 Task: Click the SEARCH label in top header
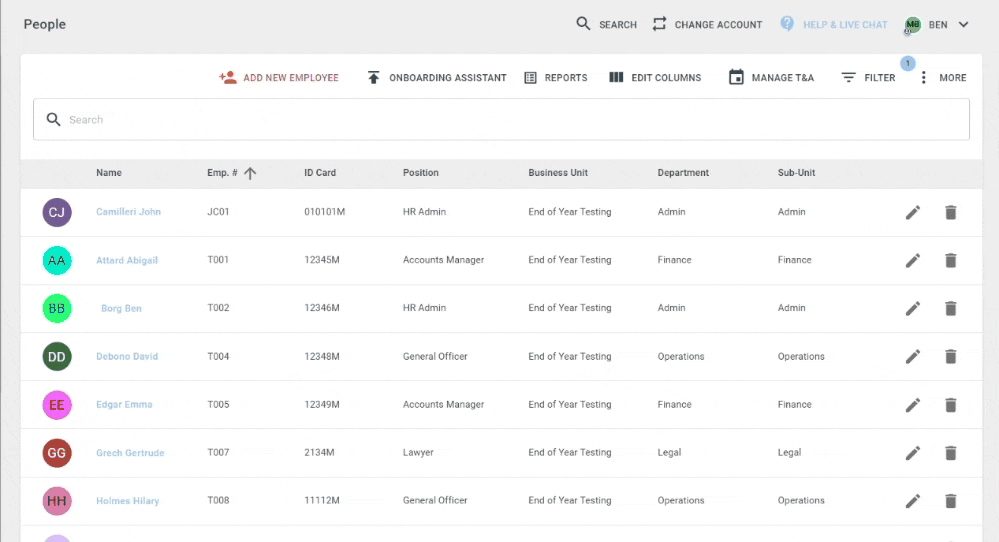(x=617, y=25)
